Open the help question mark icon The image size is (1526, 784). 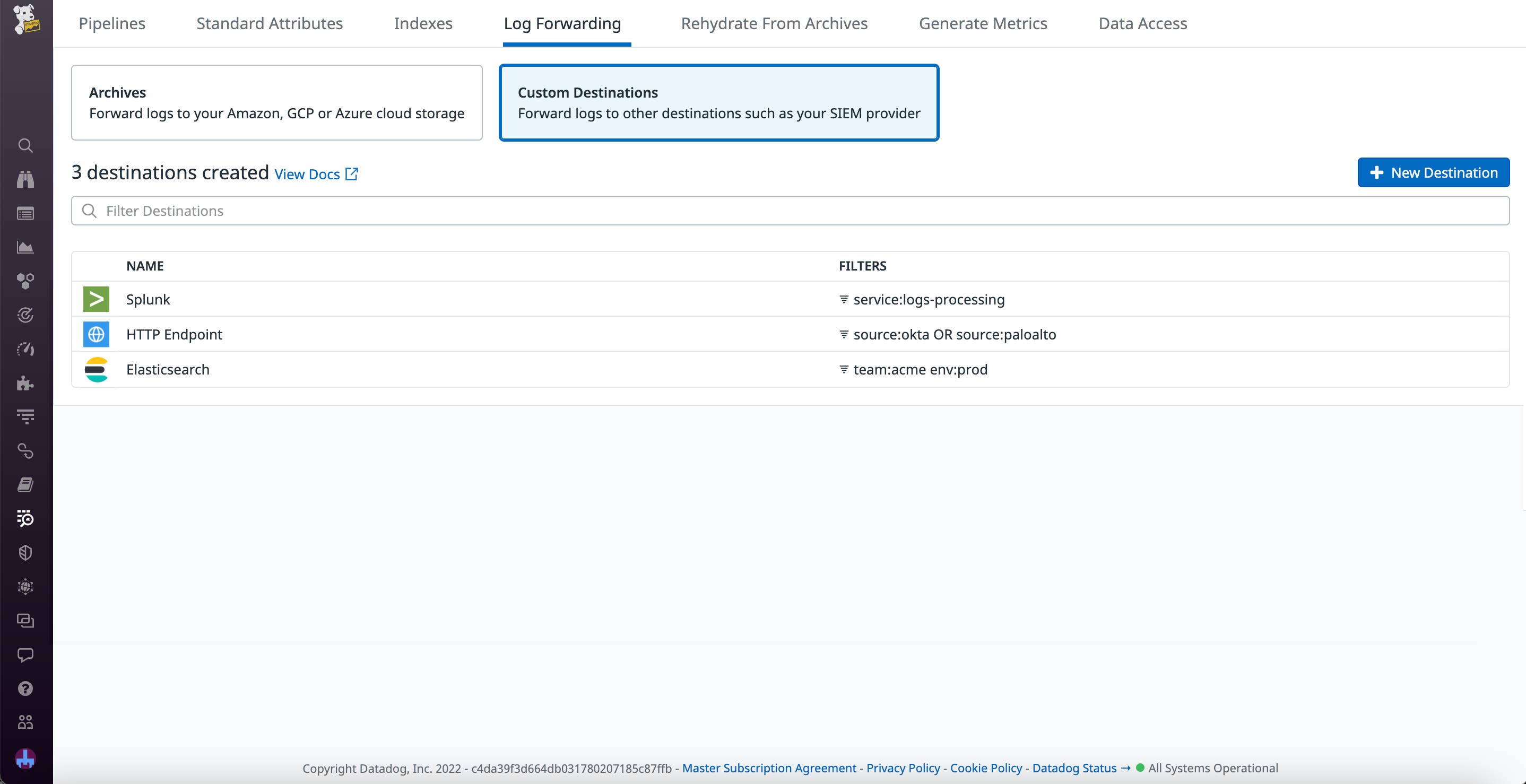tap(25, 688)
